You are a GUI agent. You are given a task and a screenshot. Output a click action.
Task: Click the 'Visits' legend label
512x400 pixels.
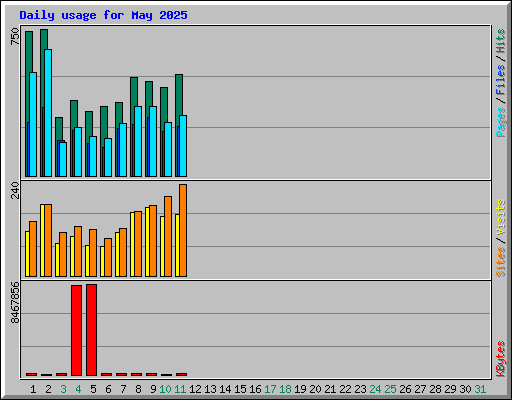click(500, 218)
